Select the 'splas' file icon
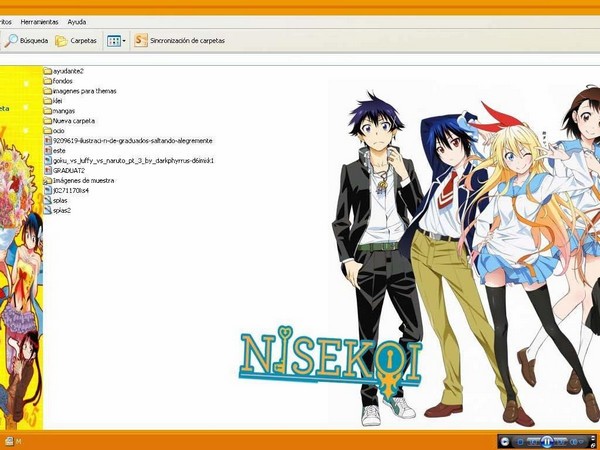This screenshot has height=450, width=600. click(47, 201)
